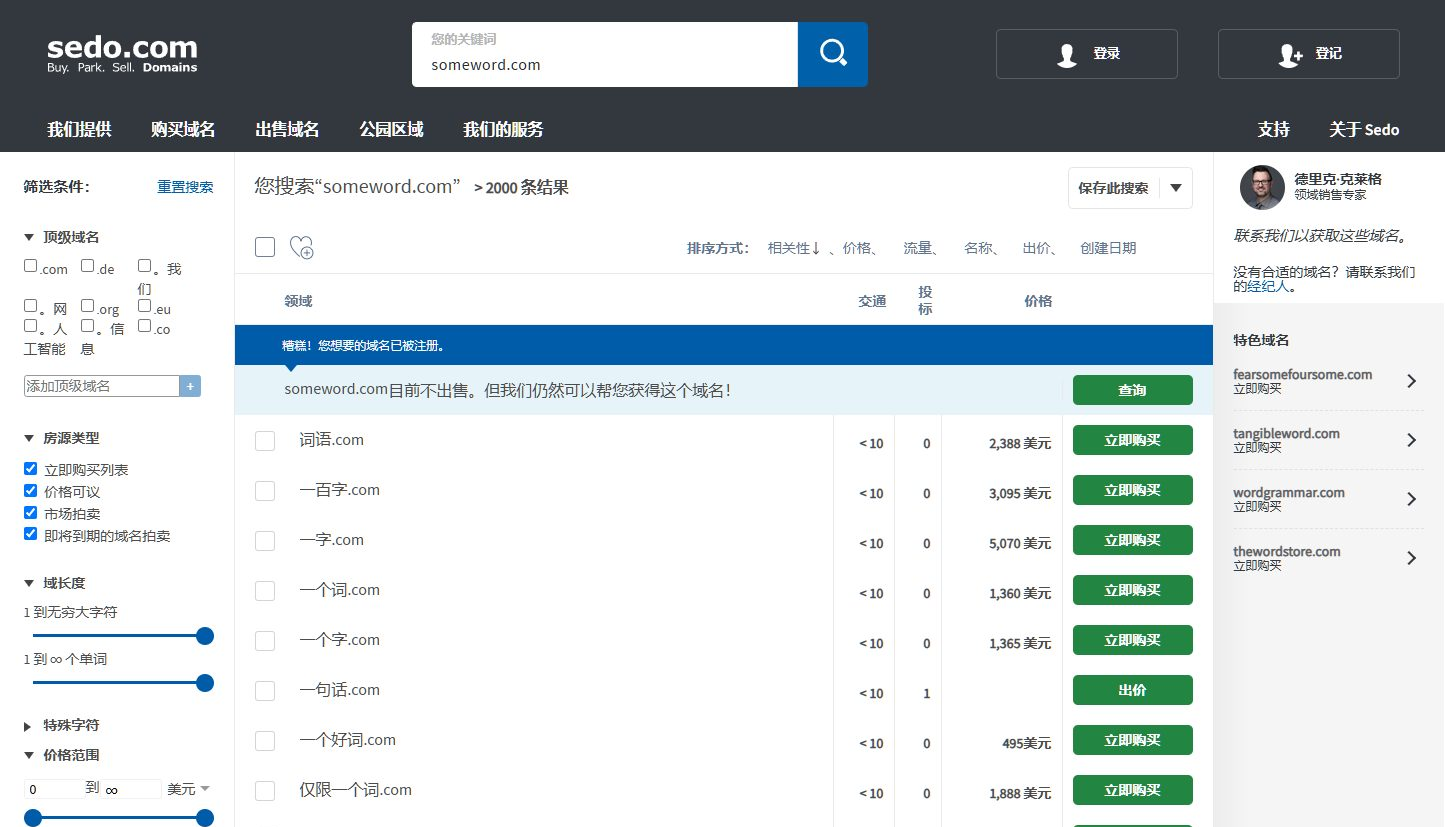The width and height of the screenshot is (1445, 827).
Task: Open thewordstore.com chevron arrow
Action: click(1411, 558)
